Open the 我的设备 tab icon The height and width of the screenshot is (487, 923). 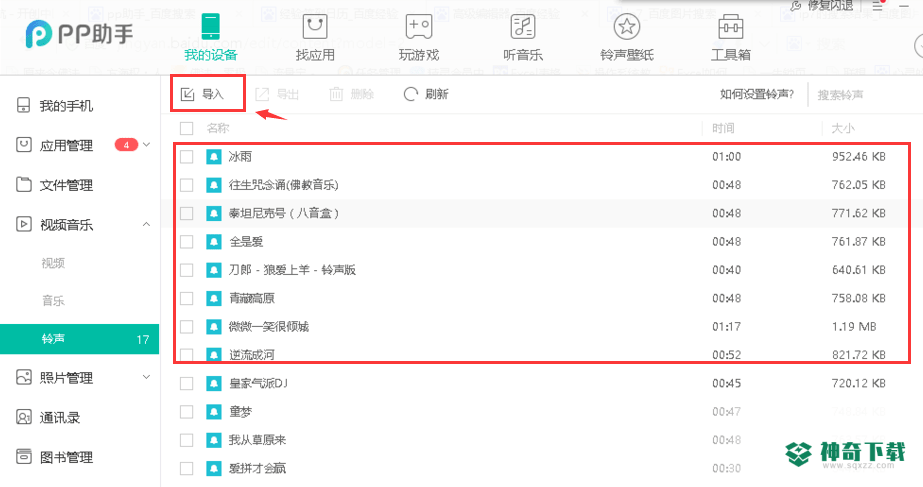(210, 26)
